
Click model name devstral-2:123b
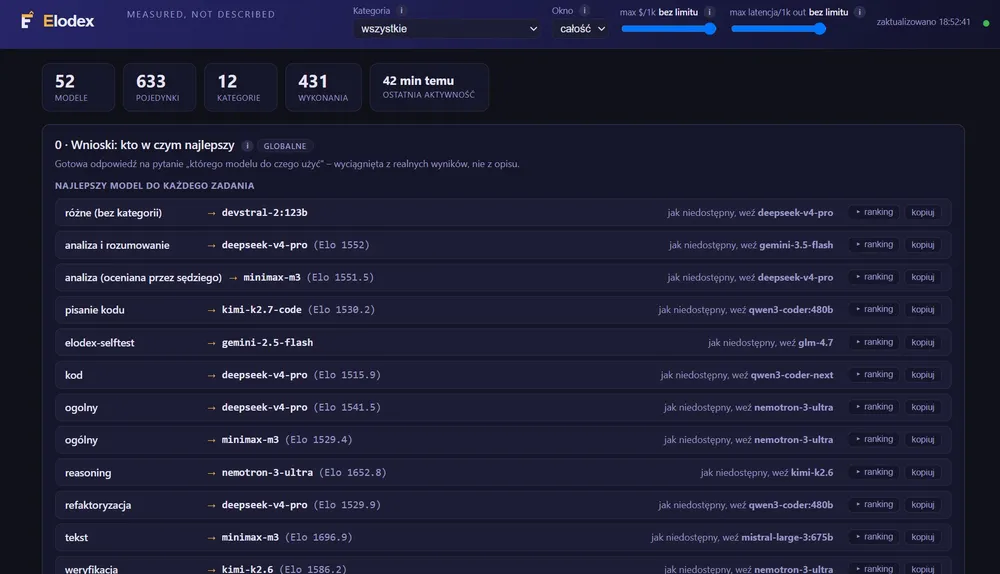(264, 213)
